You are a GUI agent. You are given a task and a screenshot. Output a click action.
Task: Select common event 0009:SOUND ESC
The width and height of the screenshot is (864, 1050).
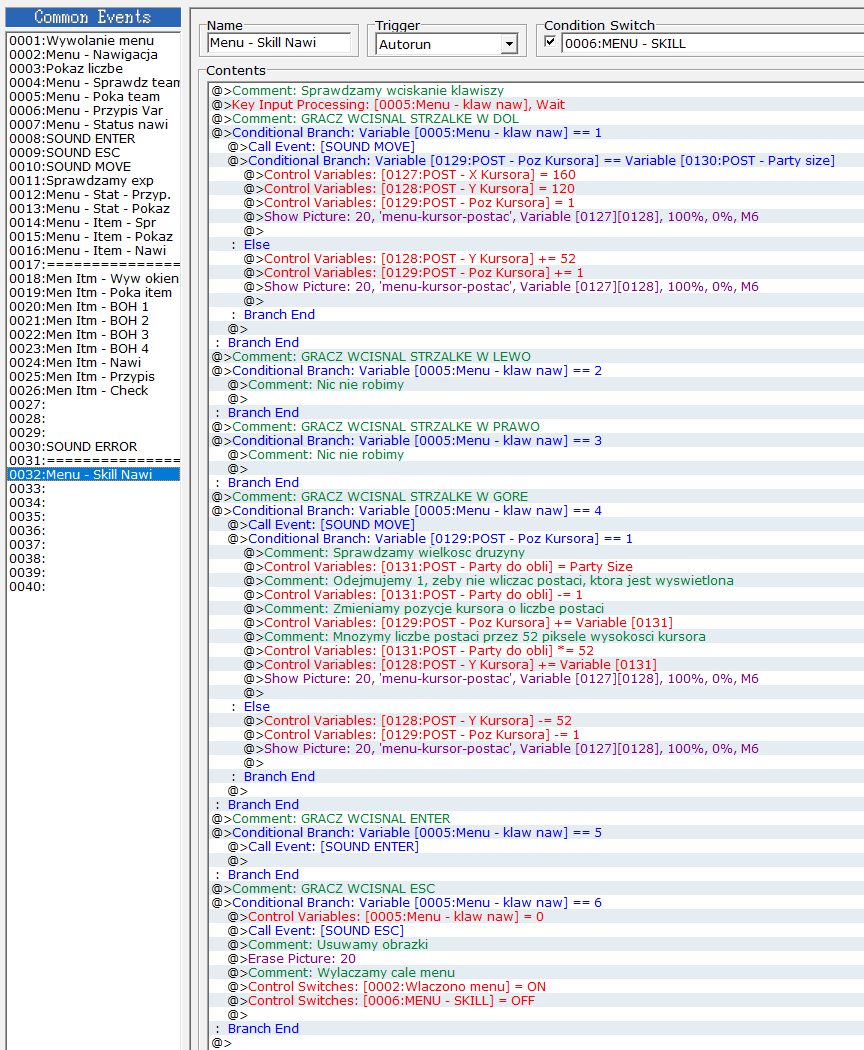point(93,153)
